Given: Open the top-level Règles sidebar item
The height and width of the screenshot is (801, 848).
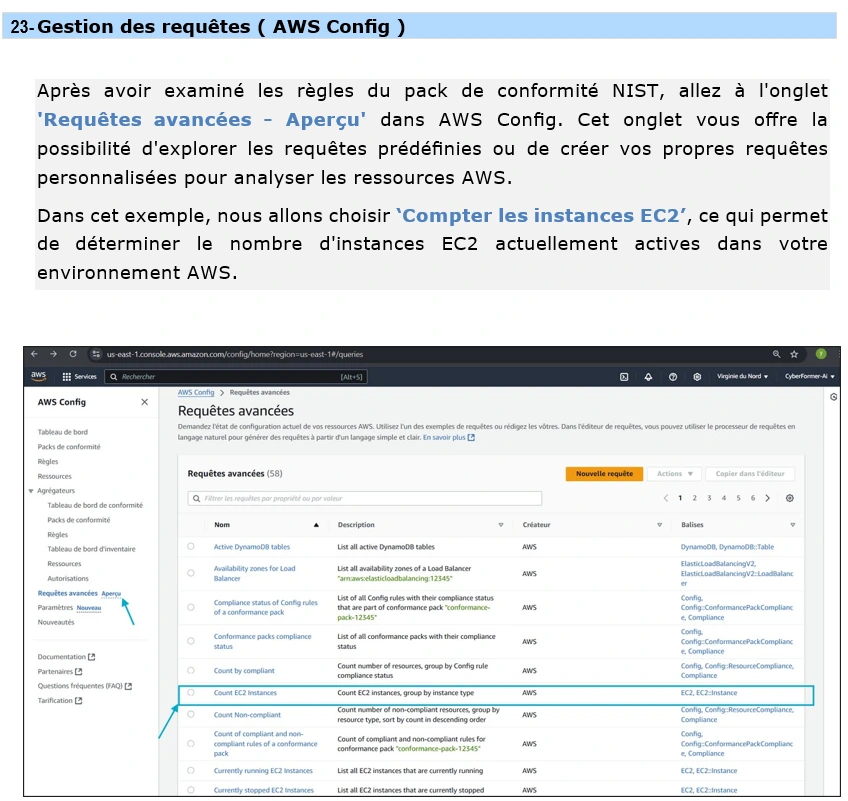Looking at the screenshot, I should click(x=48, y=461).
